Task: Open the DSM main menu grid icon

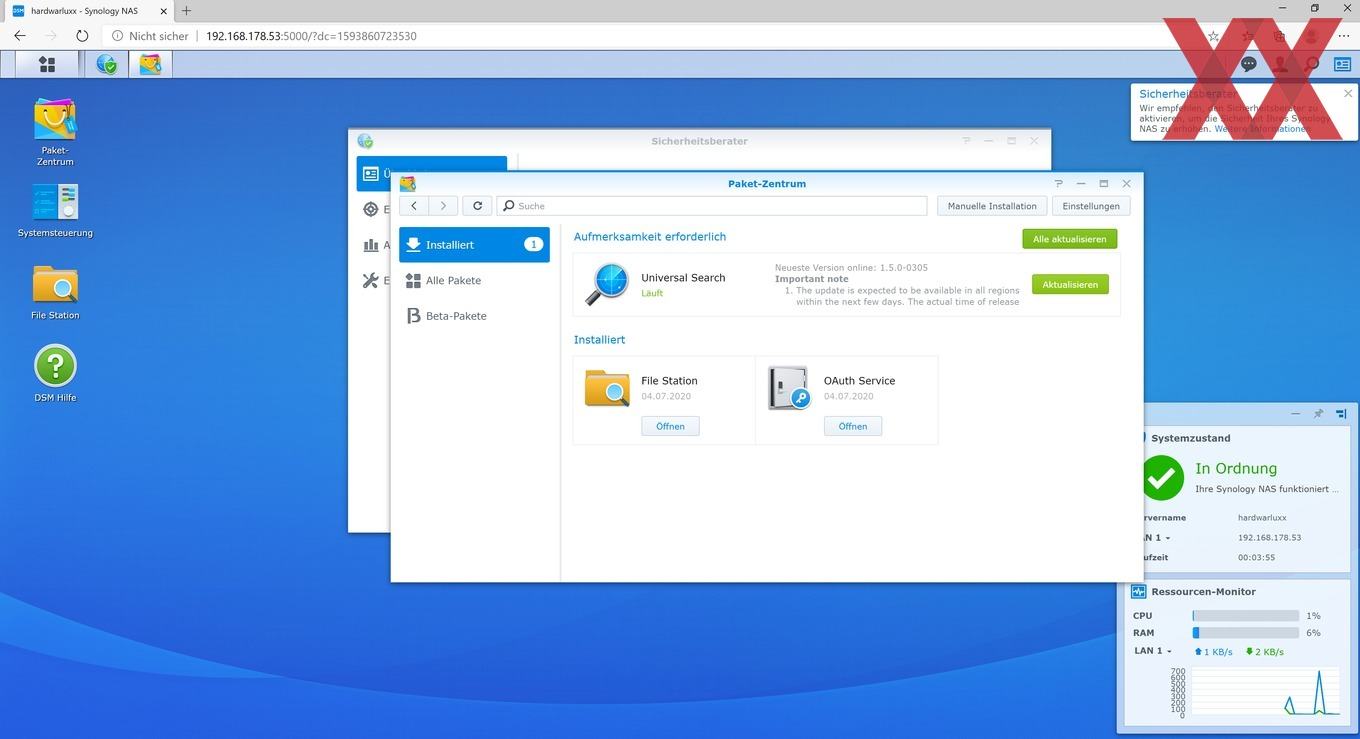Action: (47, 64)
